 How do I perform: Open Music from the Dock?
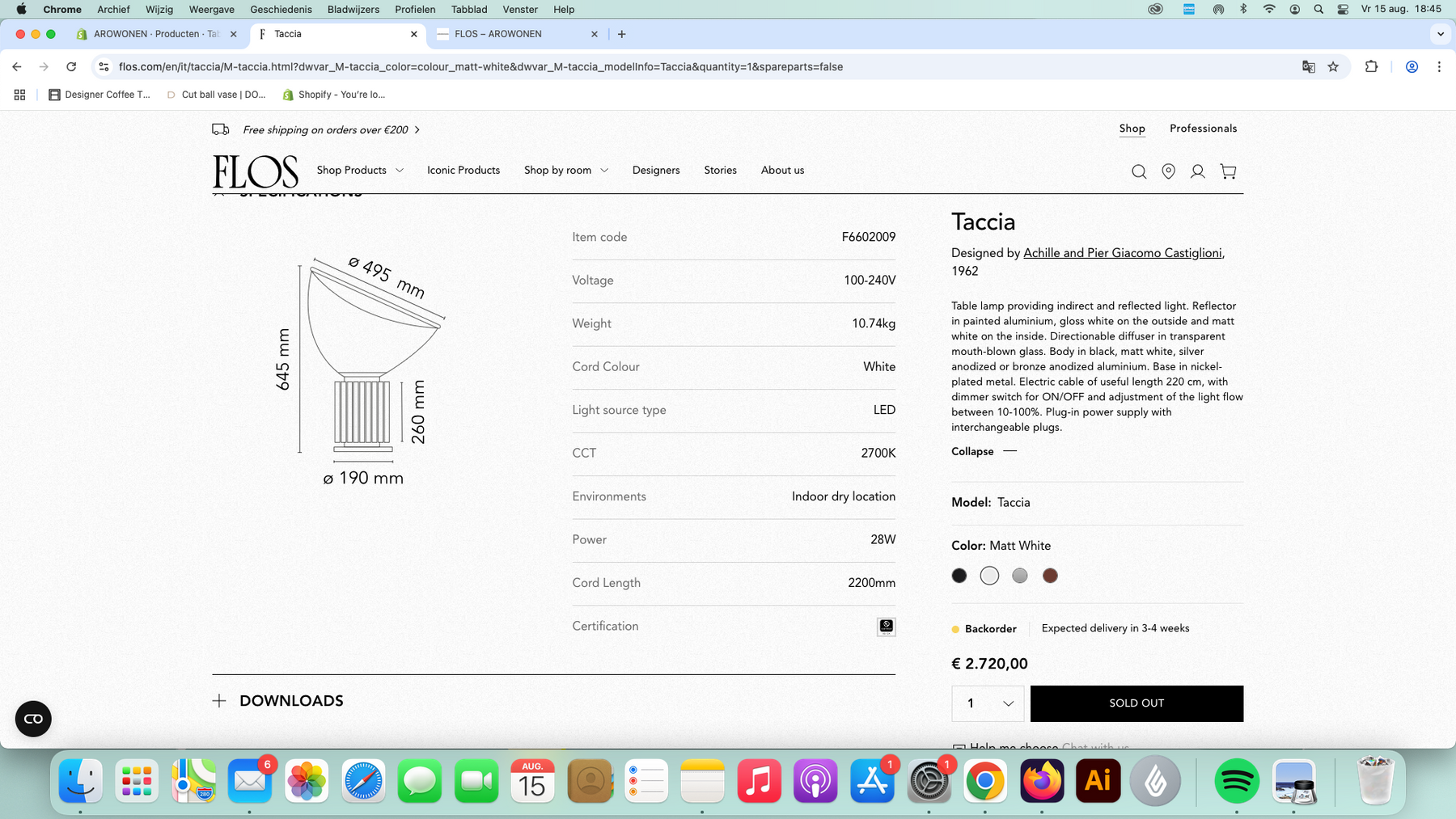(x=759, y=781)
